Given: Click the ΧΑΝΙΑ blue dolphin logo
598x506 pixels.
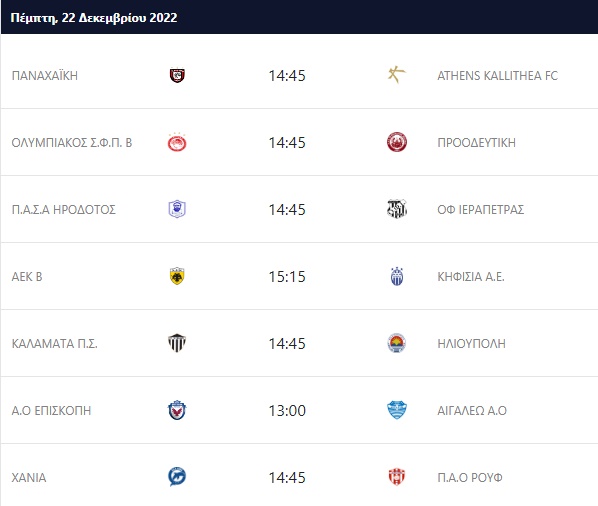Looking at the screenshot, I should [x=177, y=477].
